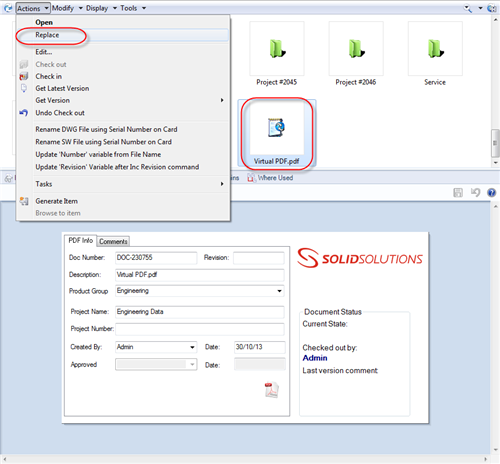Click the Description field
This screenshot has width=500, height=464.
point(200,275)
